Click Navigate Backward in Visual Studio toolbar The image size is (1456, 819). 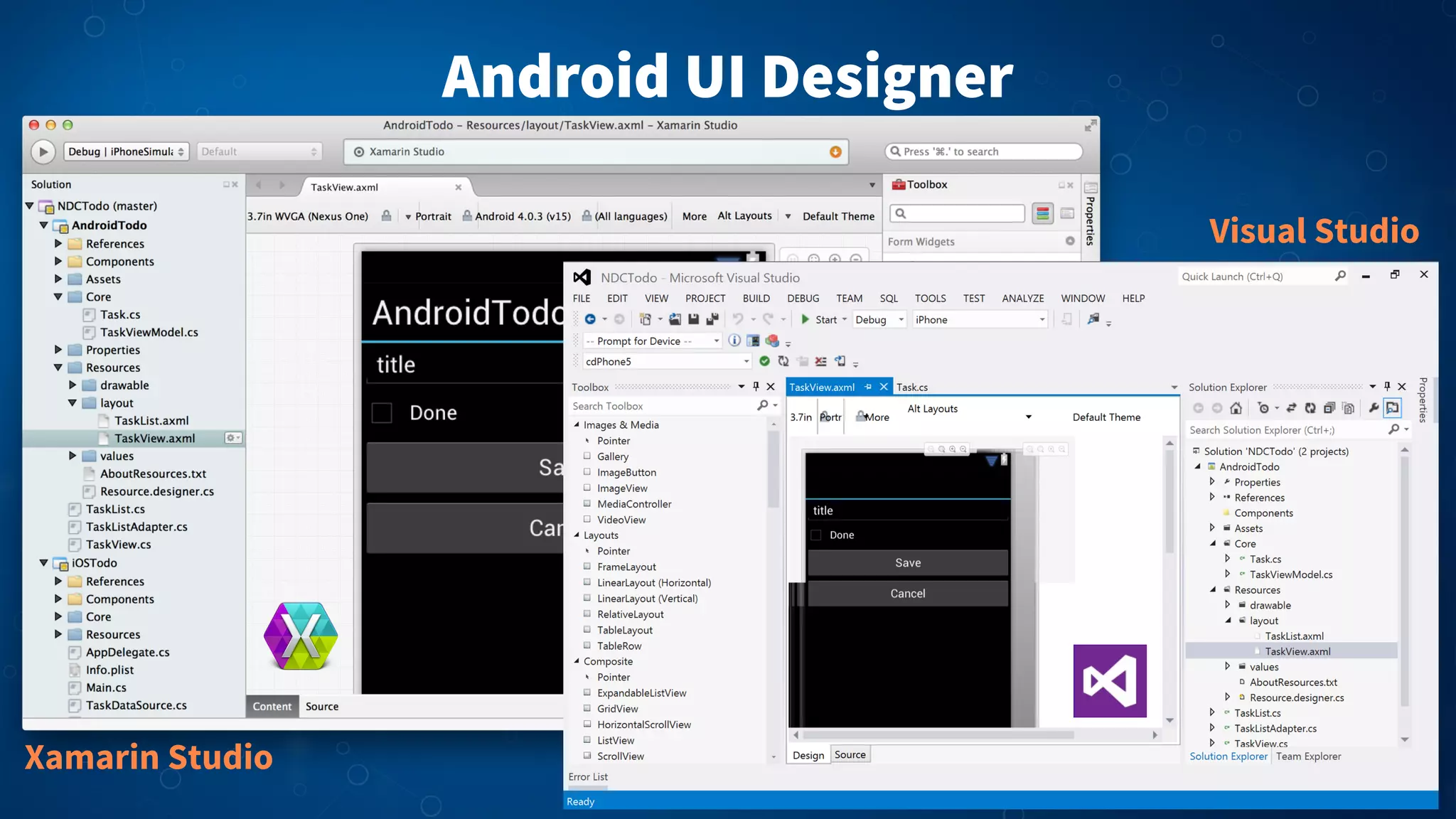click(x=590, y=319)
